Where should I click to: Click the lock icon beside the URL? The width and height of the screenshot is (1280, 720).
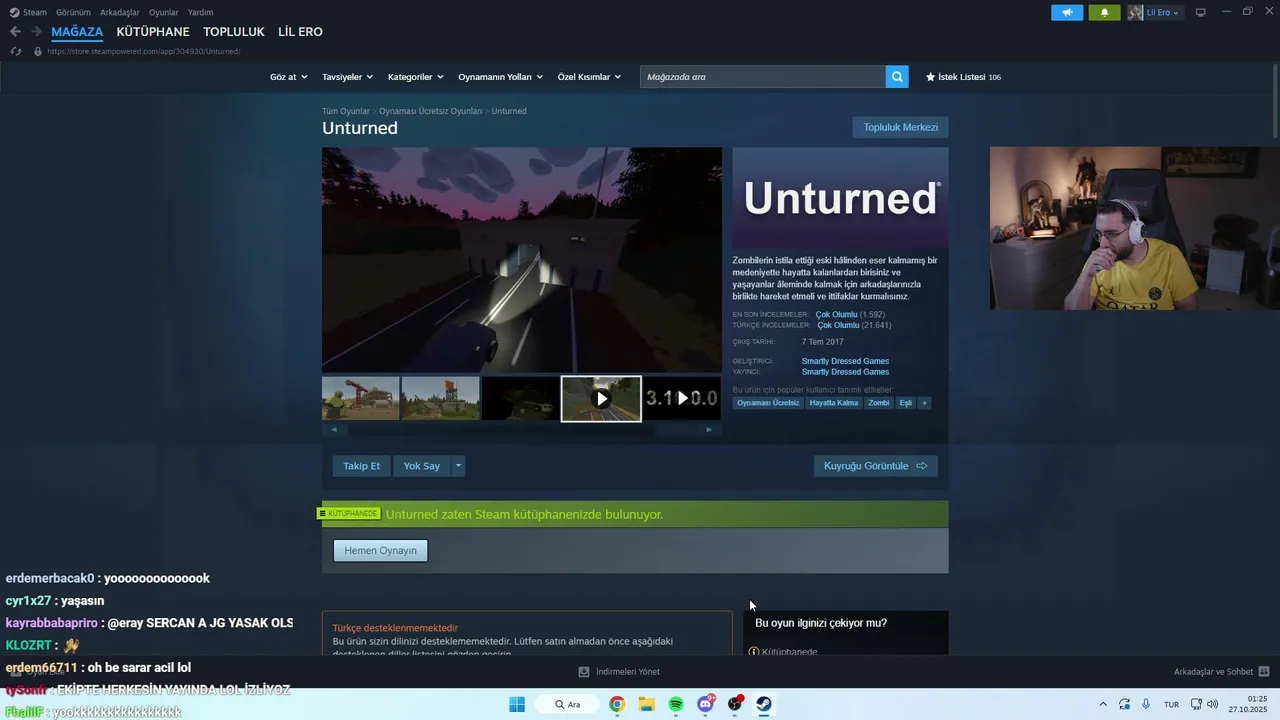pos(38,51)
